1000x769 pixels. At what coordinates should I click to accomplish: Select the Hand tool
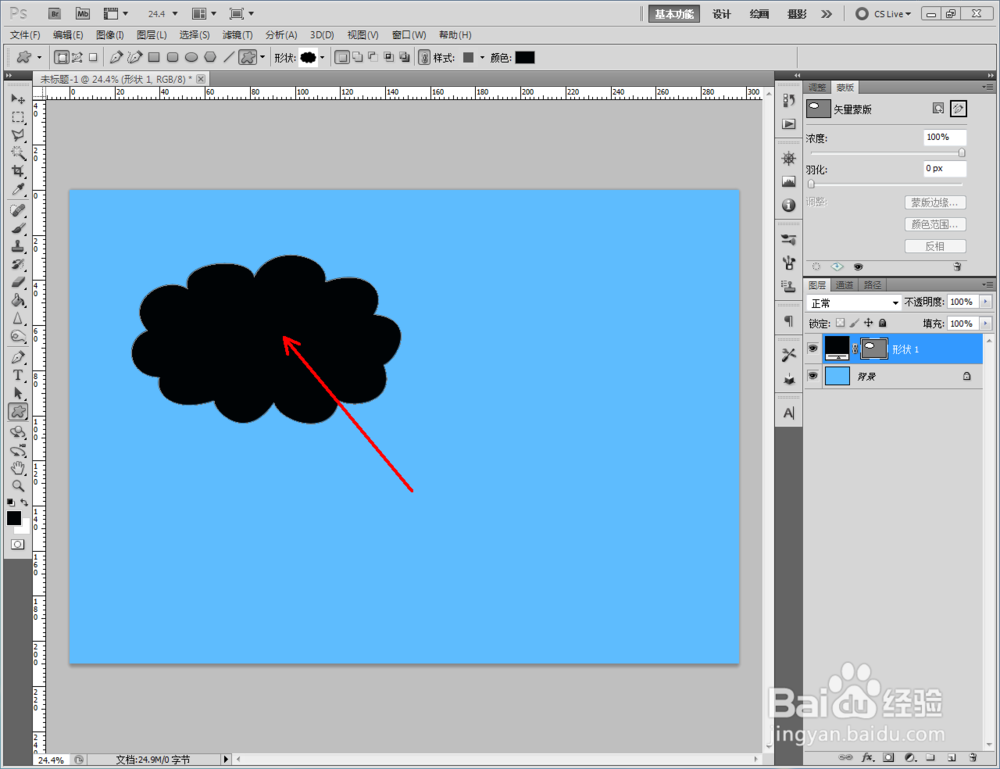[x=18, y=469]
